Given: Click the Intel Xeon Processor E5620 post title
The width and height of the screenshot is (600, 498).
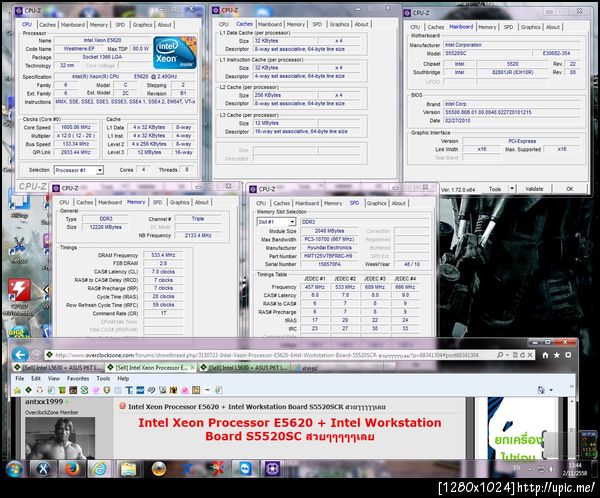Looking at the screenshot, I should (x=256, y=407).
